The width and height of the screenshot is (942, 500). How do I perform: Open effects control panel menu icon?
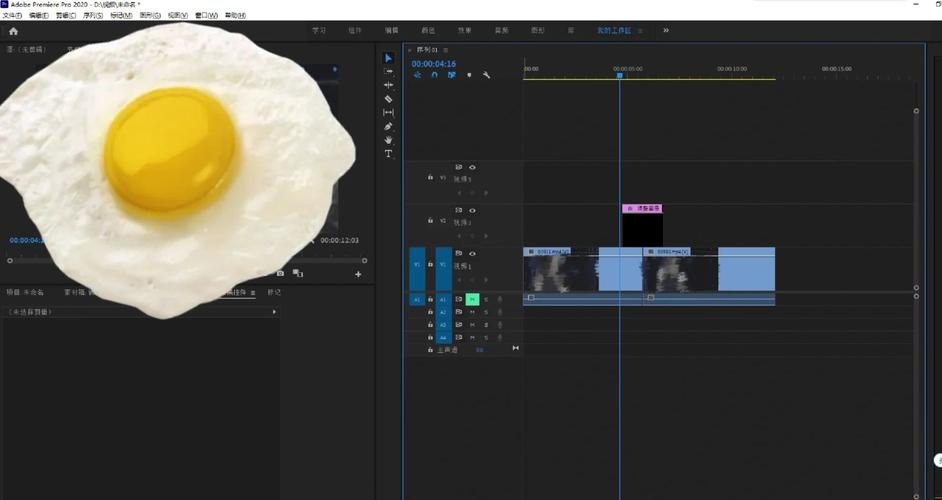click(253, 293)
